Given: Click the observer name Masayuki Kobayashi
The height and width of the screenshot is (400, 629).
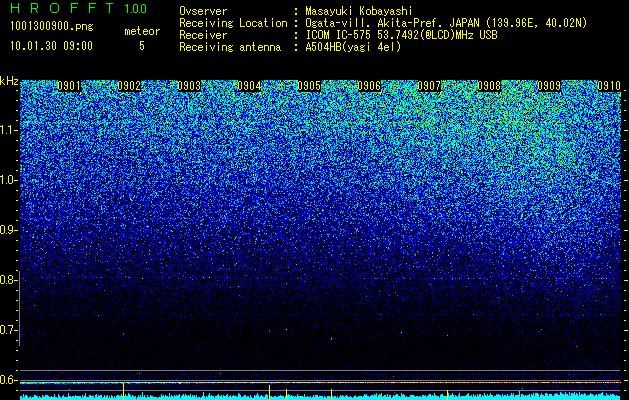Looking at the screenshot, I should coord(358,11).
